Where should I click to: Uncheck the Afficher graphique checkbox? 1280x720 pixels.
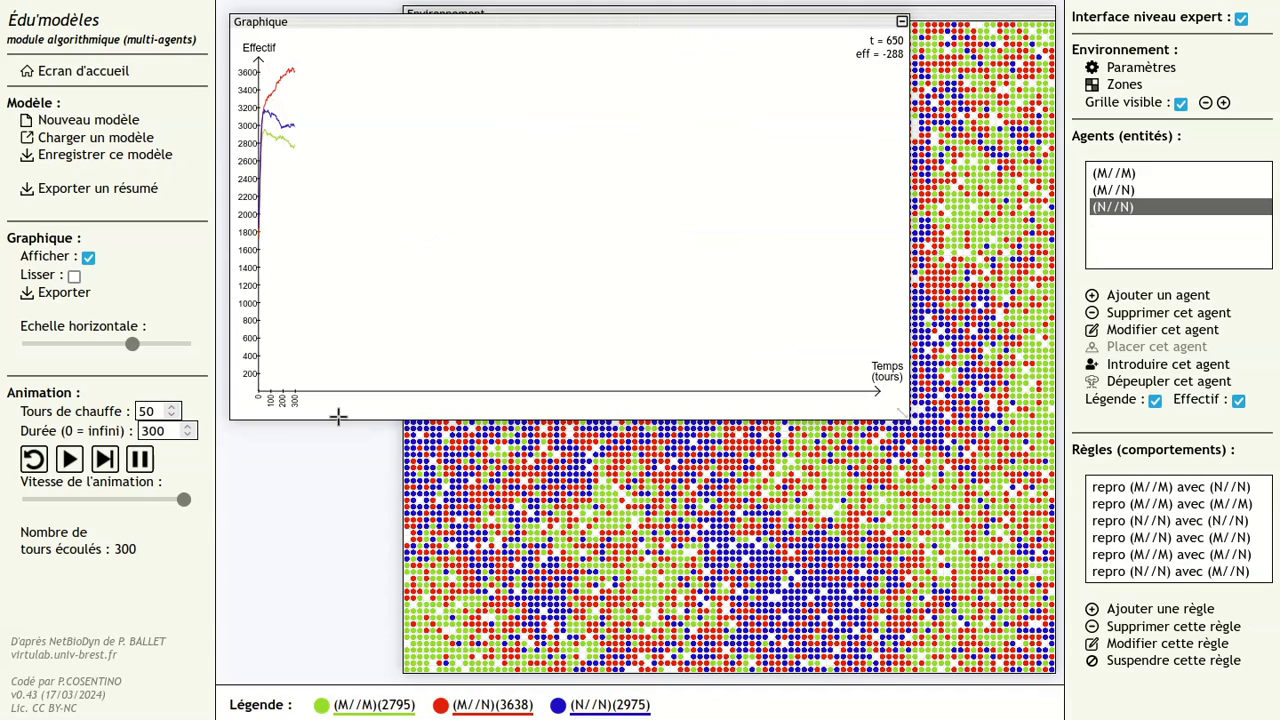point(88,257)
